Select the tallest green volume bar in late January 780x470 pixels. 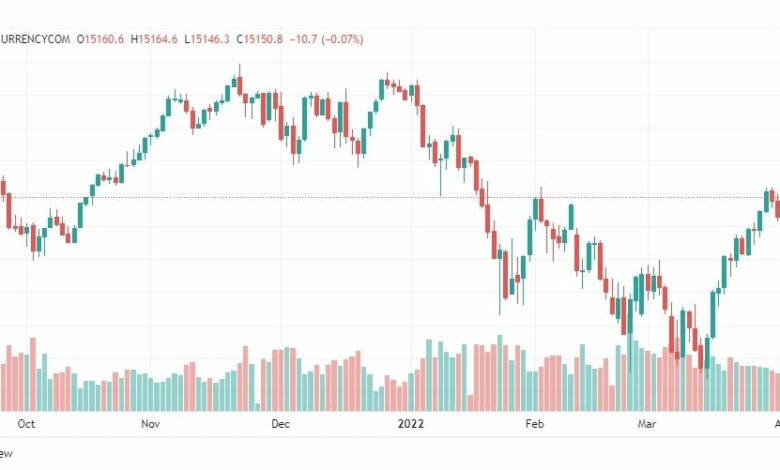tap(500, 373)
